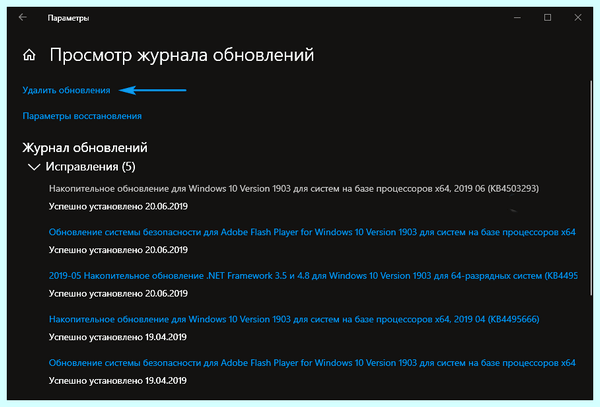Select 'Успешно установлено 20.06.2019' under .NET Framework update

(x=118, y=294)
